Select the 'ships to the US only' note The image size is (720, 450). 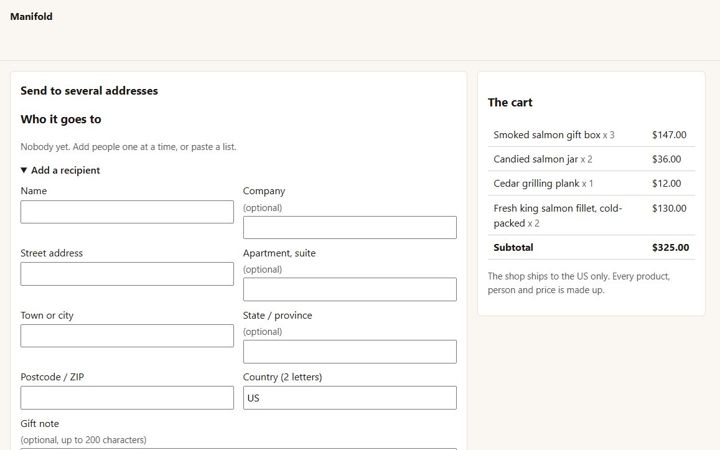579,283
